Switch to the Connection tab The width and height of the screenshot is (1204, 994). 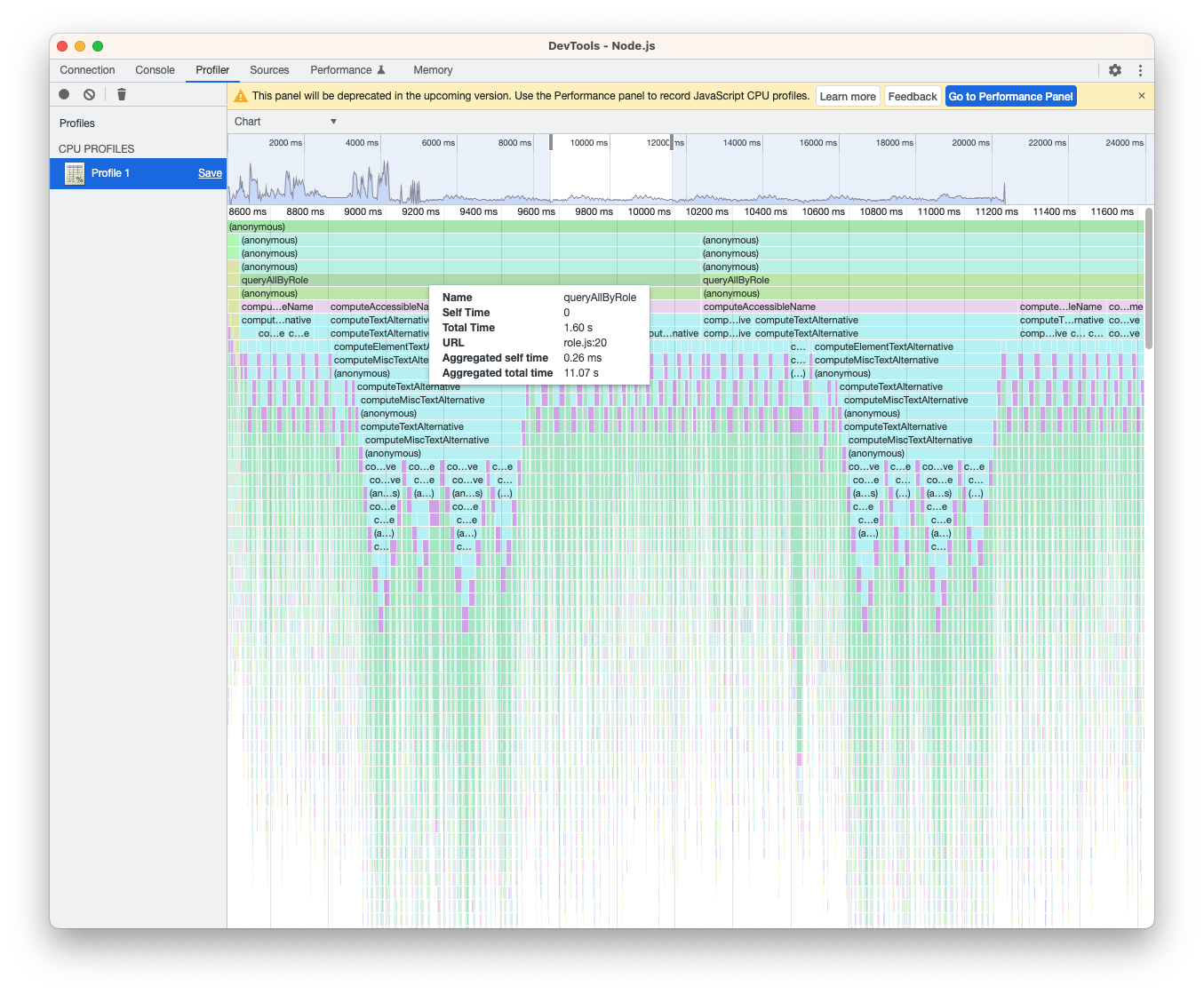(x=87, y=70)
